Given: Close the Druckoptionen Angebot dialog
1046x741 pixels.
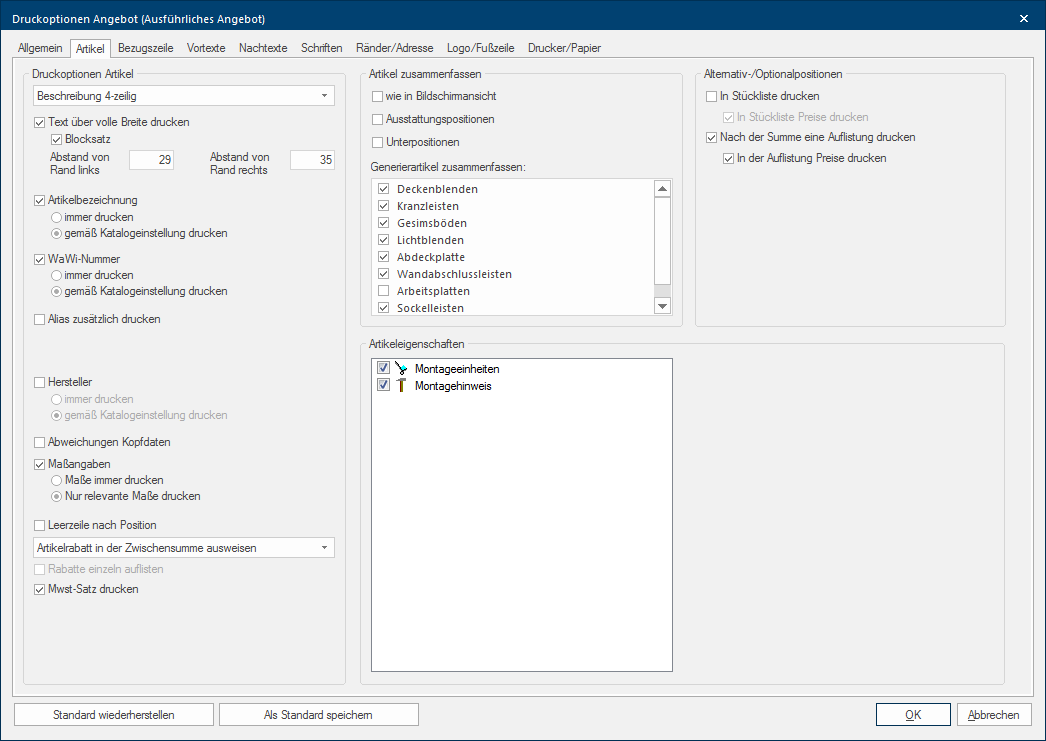Looking at the screenshot, I should click(x=1024, y=19).
